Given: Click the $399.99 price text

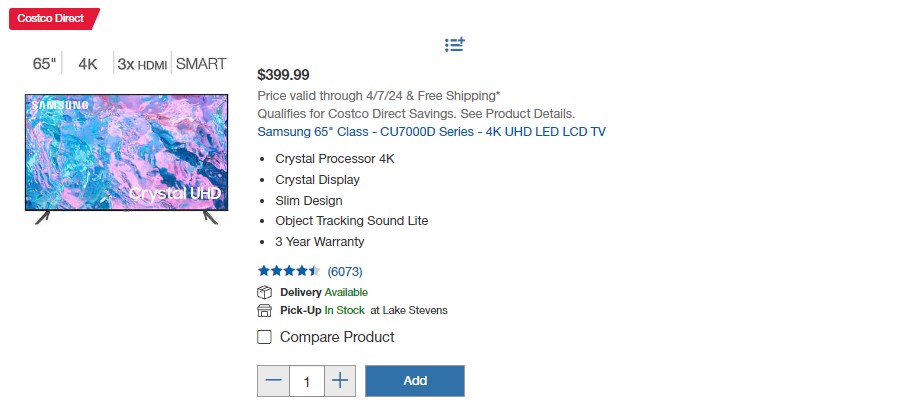Looking at the screenshot, I should [284, 74].
